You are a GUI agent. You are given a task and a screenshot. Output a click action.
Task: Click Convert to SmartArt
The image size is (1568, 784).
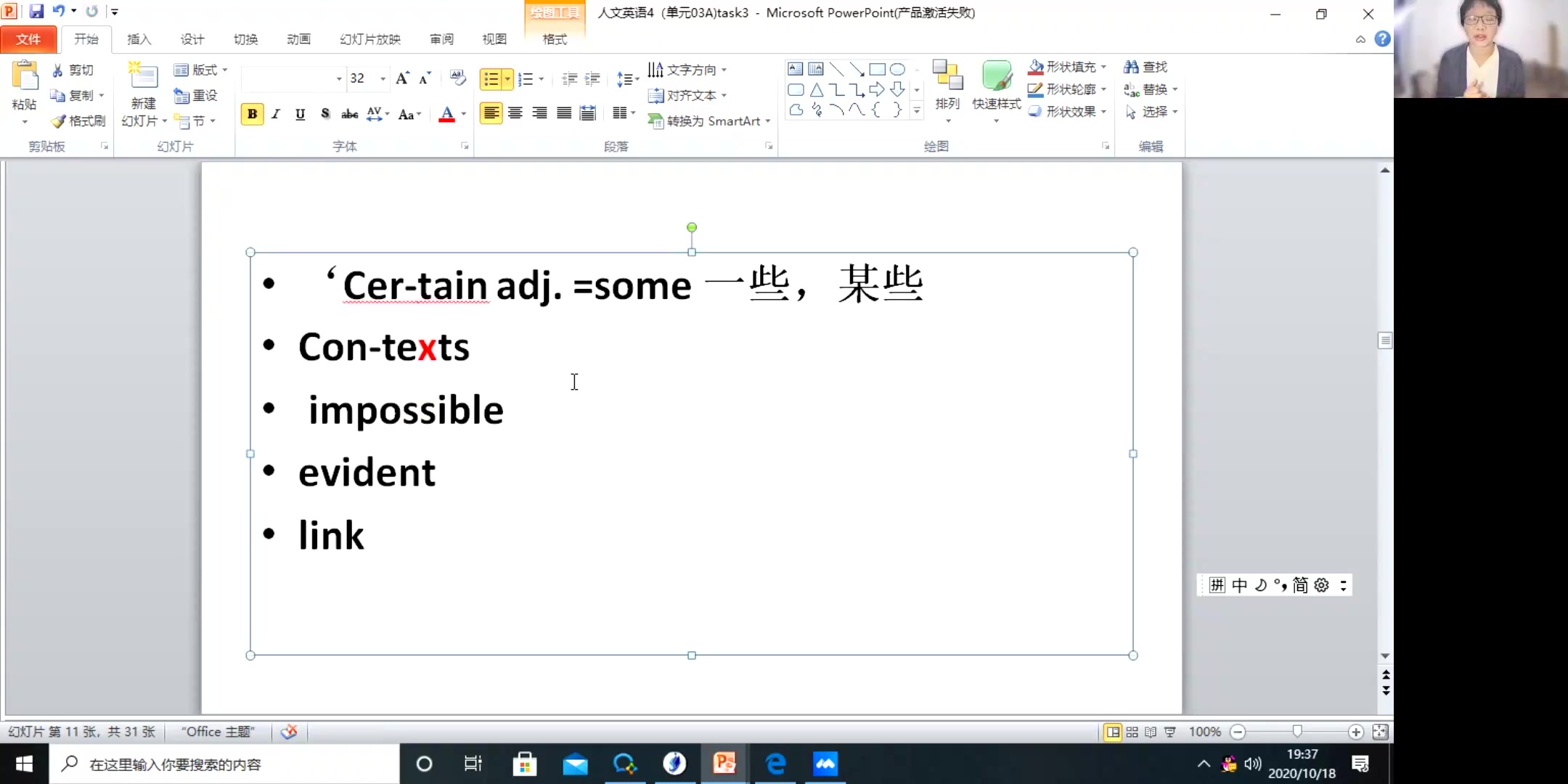(x=708, y=121)
